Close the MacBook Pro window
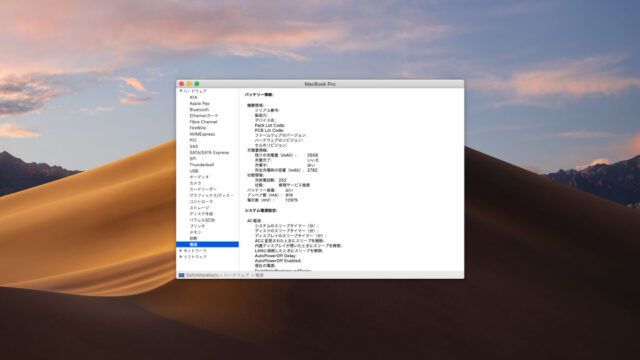The image size is (640, 360). [182, 84]
